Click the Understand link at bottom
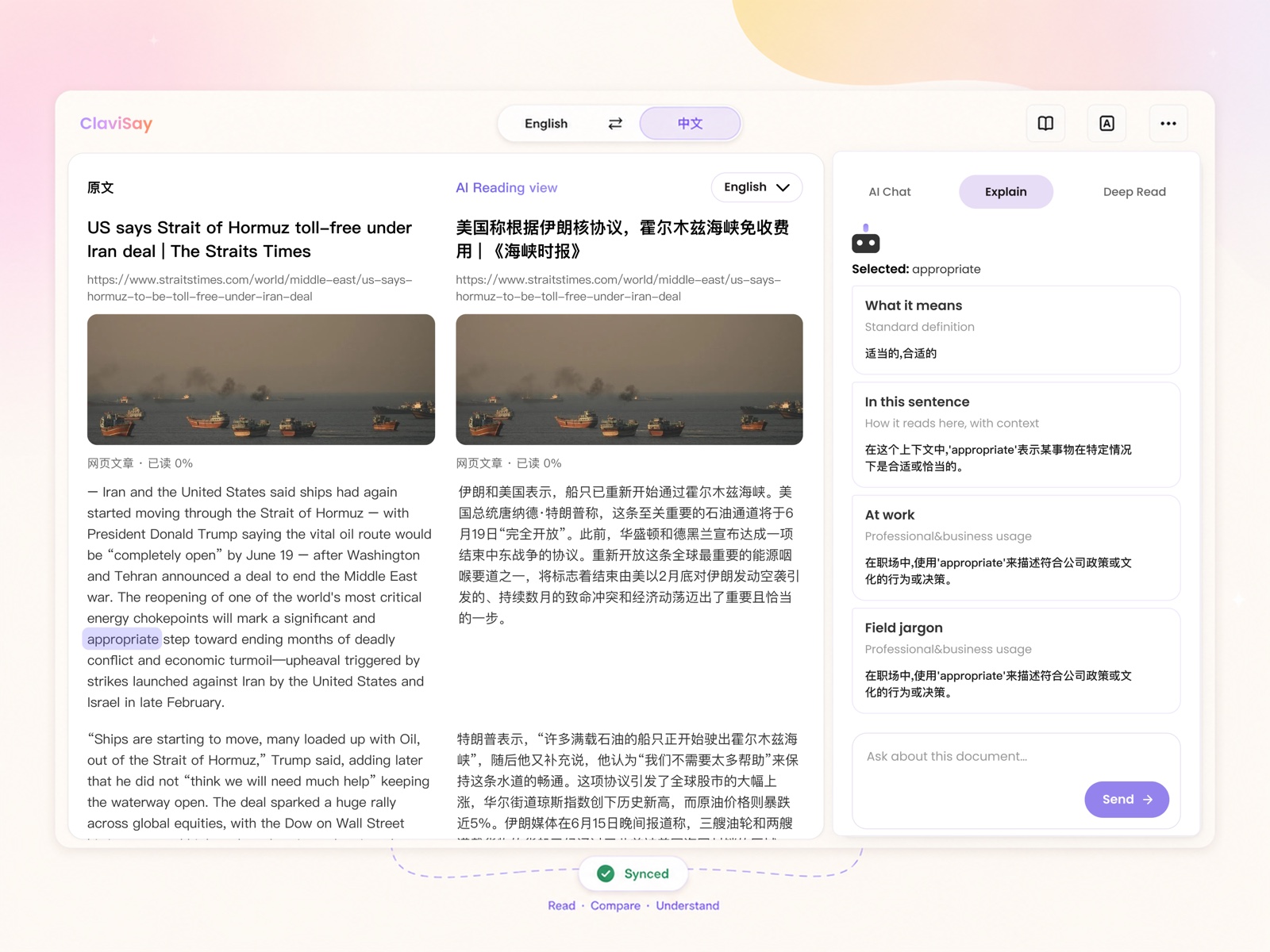Viewport: 1270px width, 952px height. coord(687,906)
